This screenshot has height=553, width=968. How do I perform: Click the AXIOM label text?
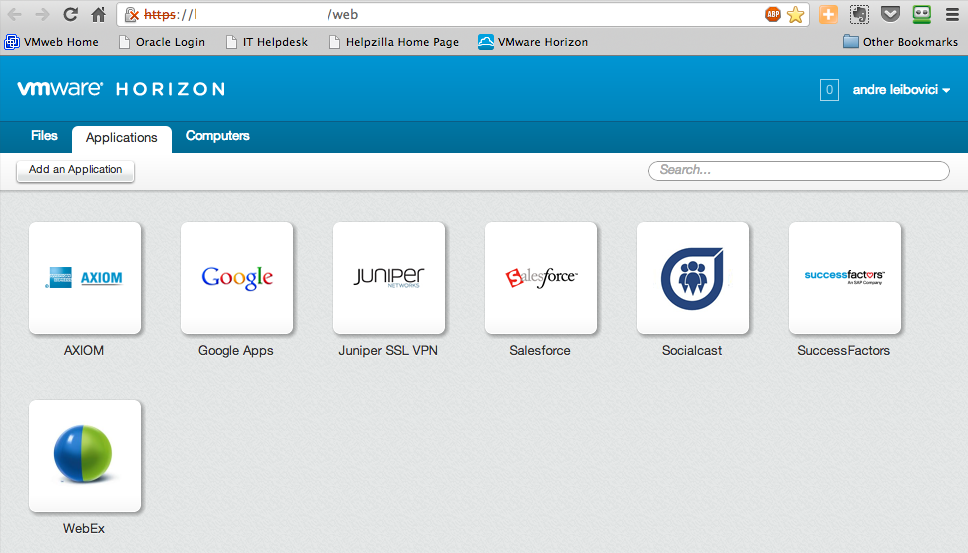tap(84, 351)
